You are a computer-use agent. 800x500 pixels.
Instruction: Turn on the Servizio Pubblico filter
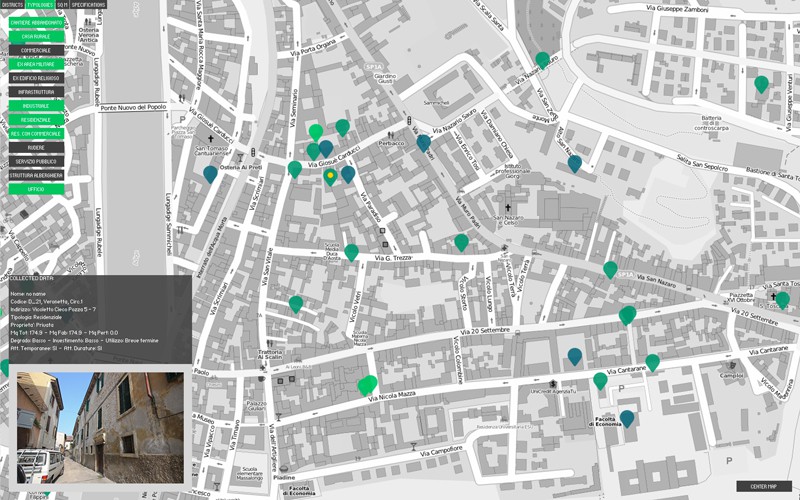pos(36,161)
